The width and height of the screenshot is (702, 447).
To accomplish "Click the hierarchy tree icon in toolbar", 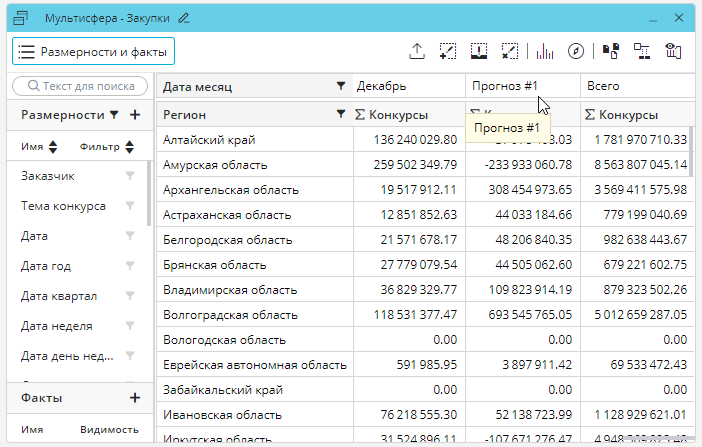I will (x=641, y=51).
